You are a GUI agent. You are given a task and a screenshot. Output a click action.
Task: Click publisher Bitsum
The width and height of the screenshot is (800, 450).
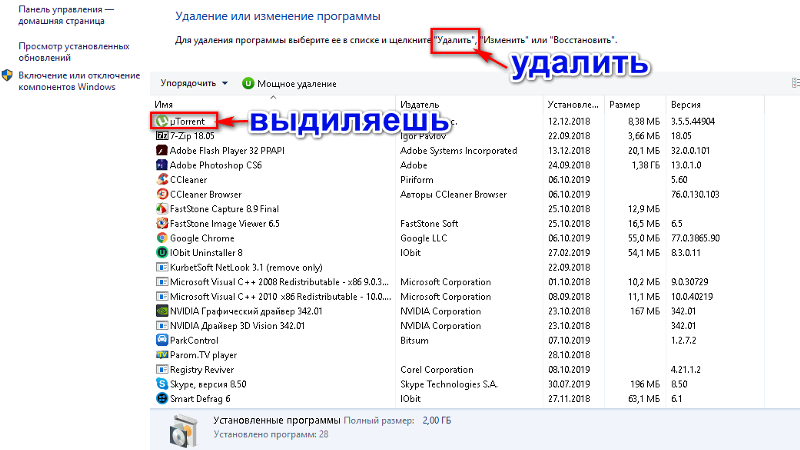pos(414,340)
